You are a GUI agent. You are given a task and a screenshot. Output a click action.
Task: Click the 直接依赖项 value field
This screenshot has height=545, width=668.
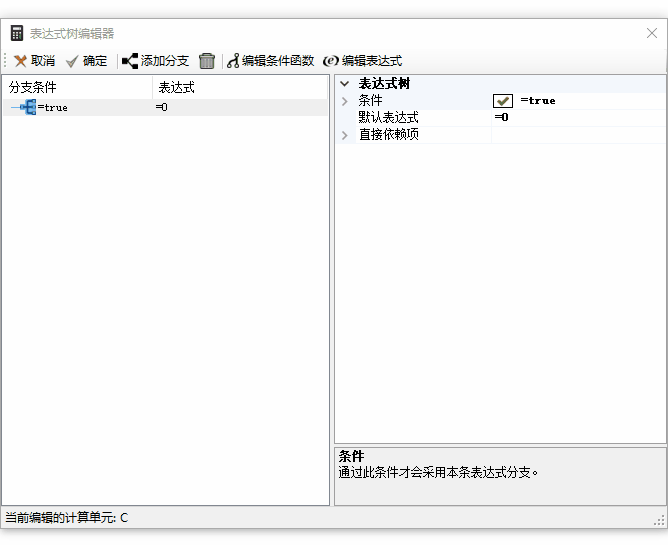coord(577,135)
